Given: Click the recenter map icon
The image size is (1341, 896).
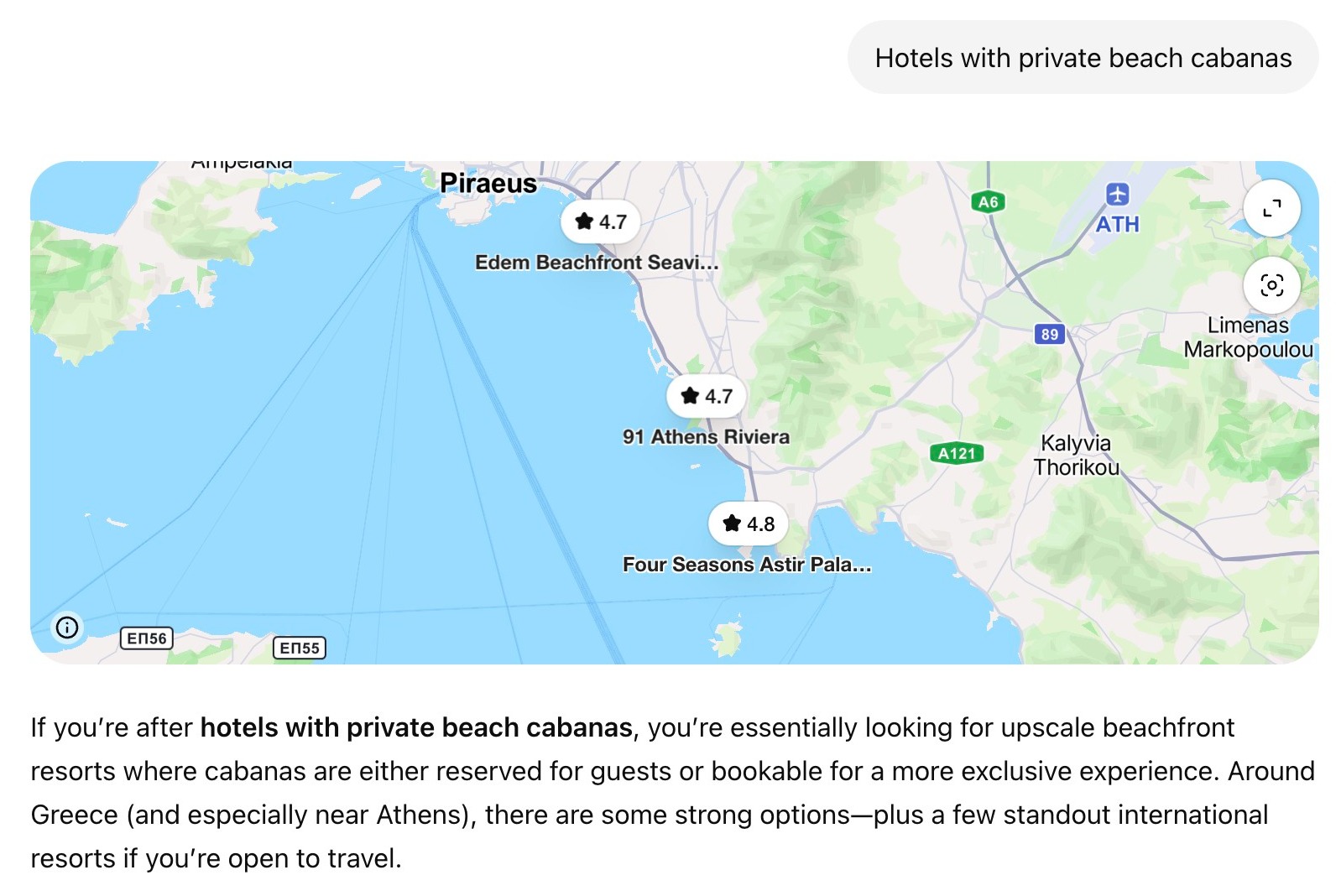Looking at the screenshot, I should (x=1272, y=285).
